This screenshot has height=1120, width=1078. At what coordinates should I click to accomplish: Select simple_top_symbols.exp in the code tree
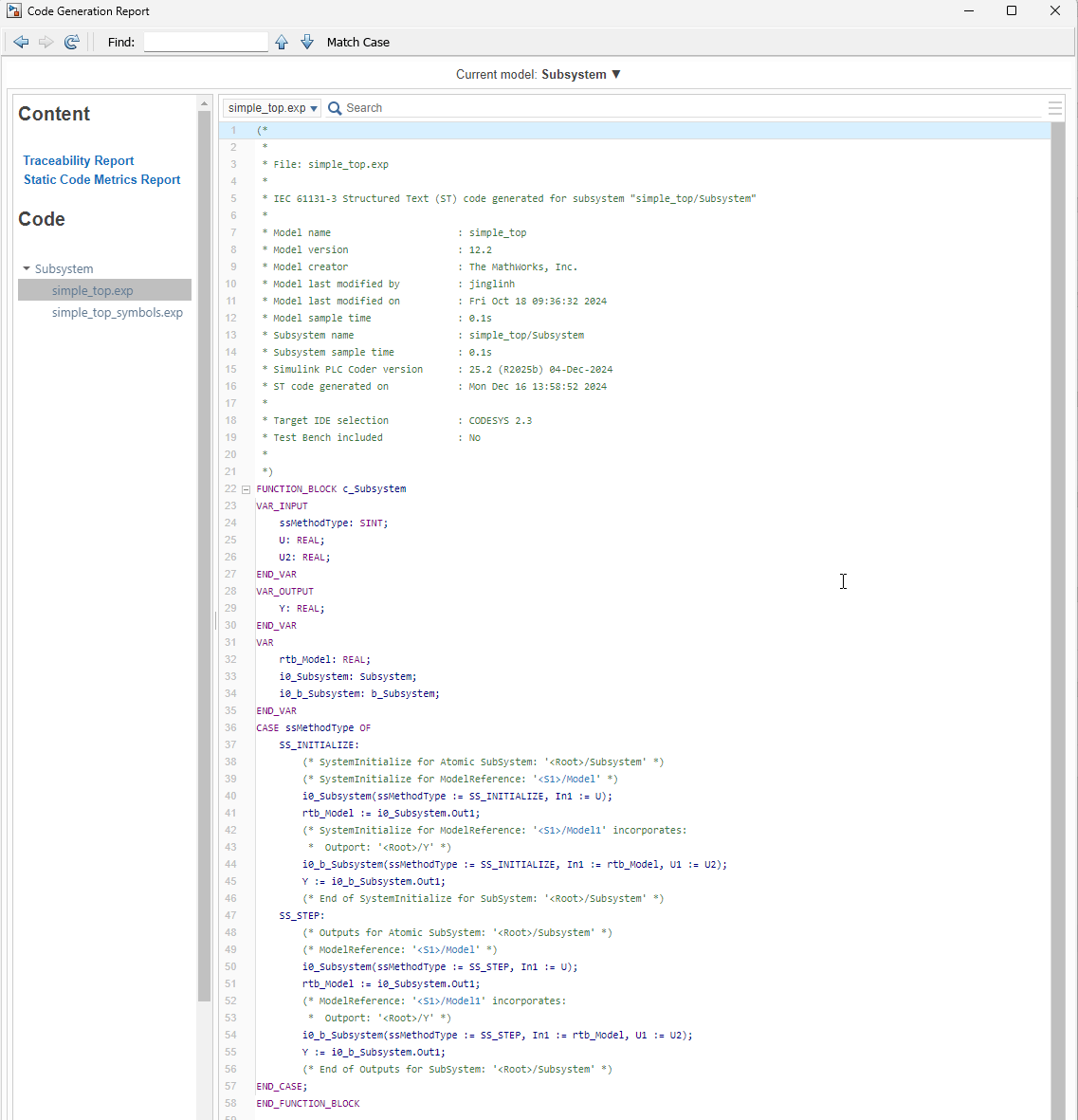[x=118, y=312]
